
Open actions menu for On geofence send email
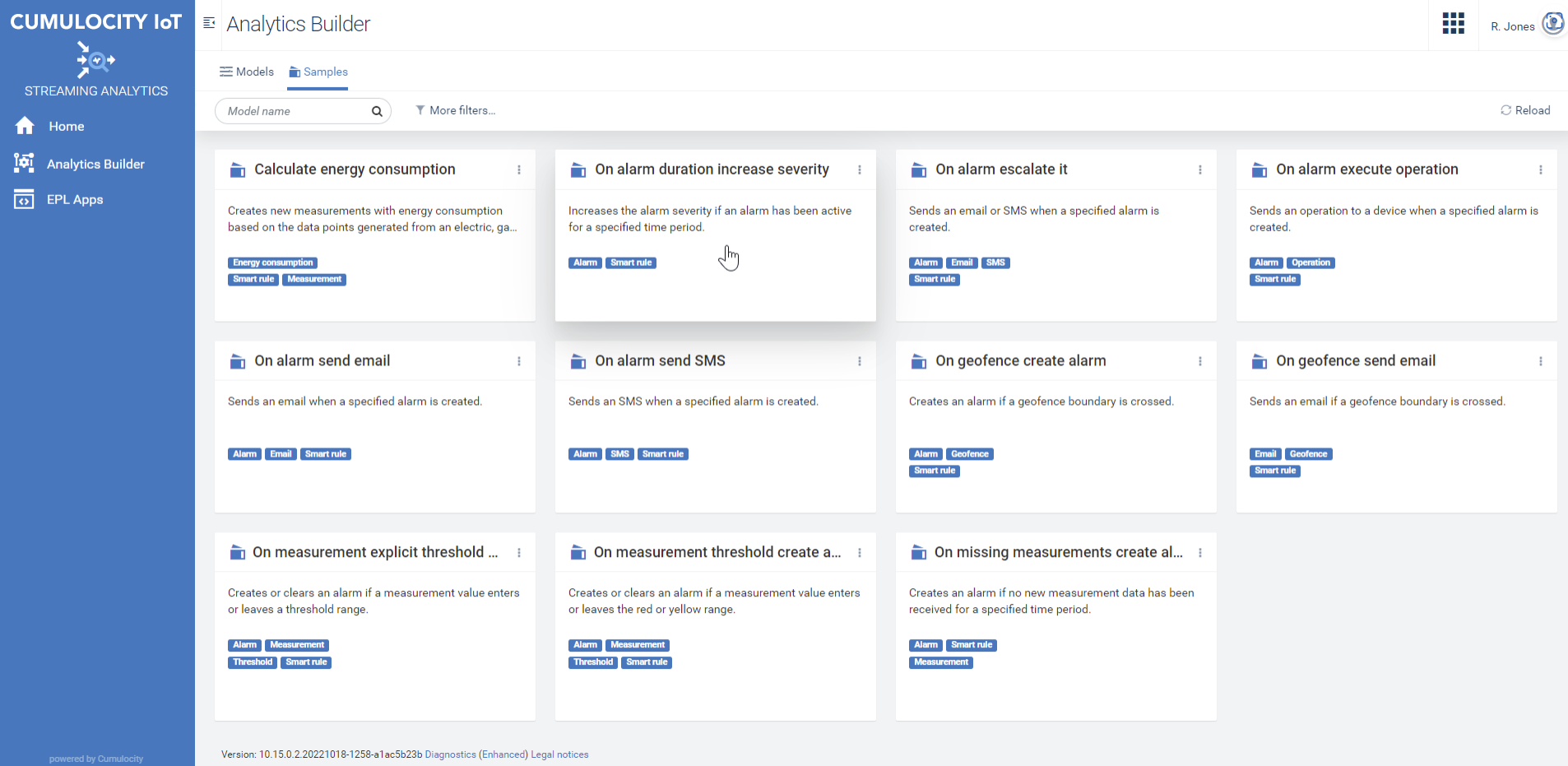tap(1541, 361)
